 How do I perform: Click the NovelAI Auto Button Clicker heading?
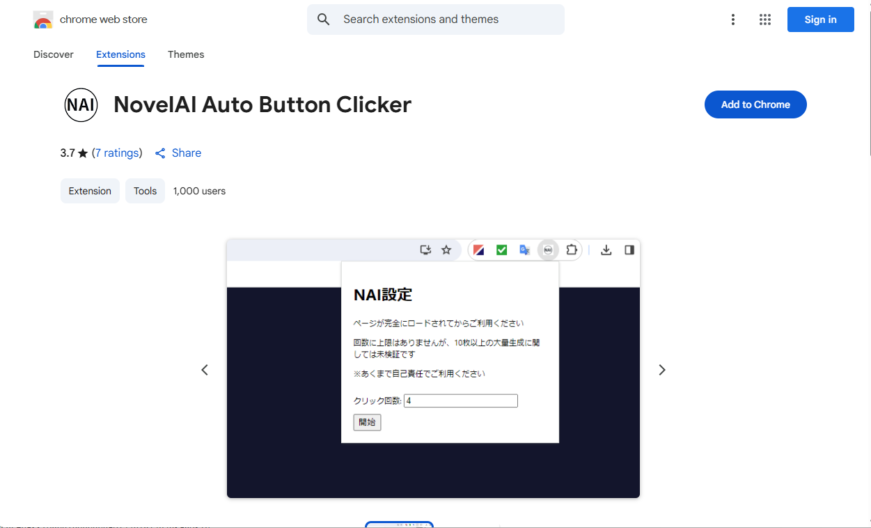(262, 105)
